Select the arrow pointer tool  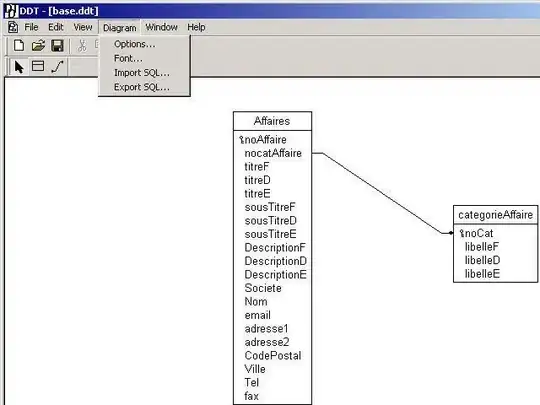19,66
